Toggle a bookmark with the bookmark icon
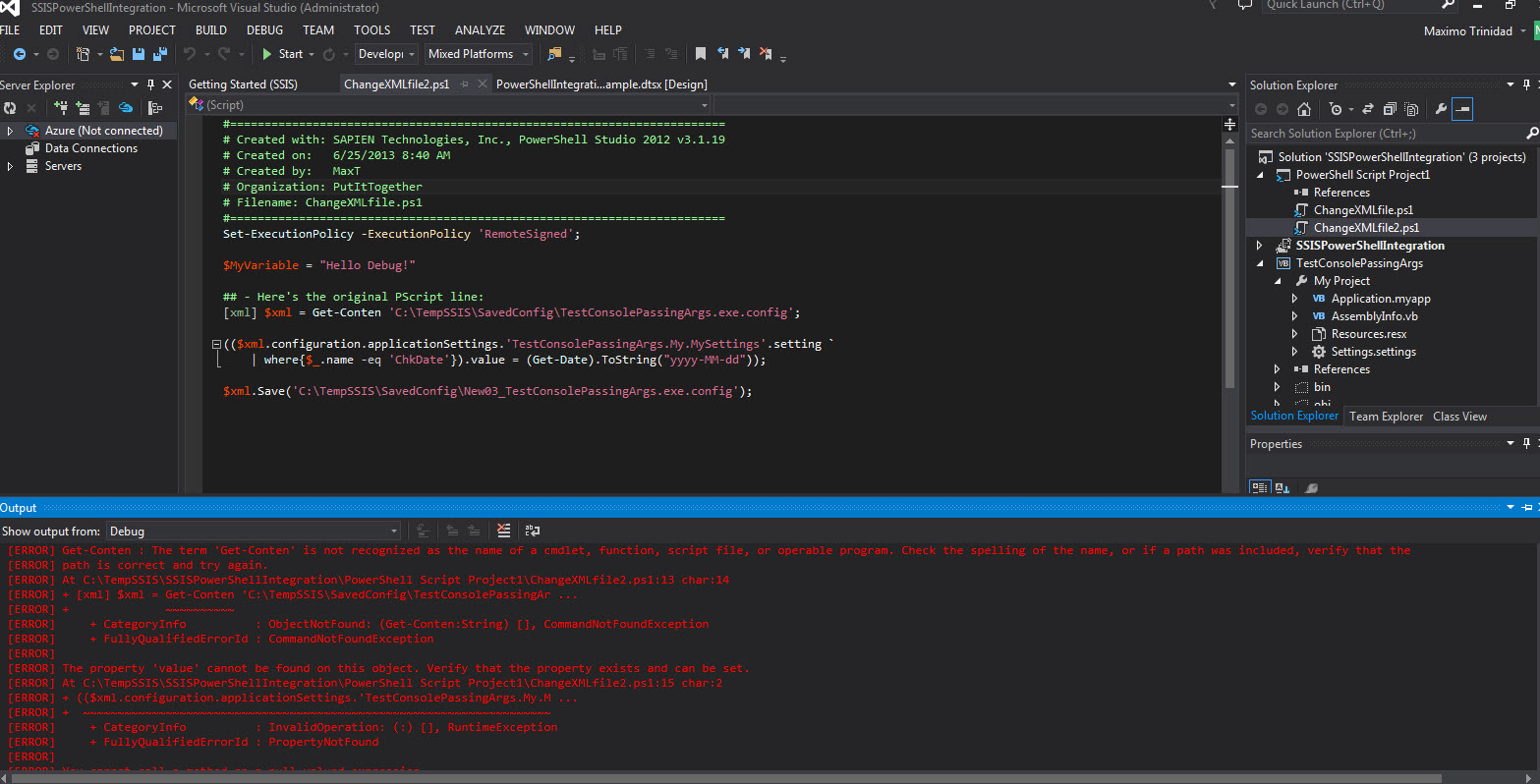Viewport: 1540px width, 784px height. click(x=701, y=54)
